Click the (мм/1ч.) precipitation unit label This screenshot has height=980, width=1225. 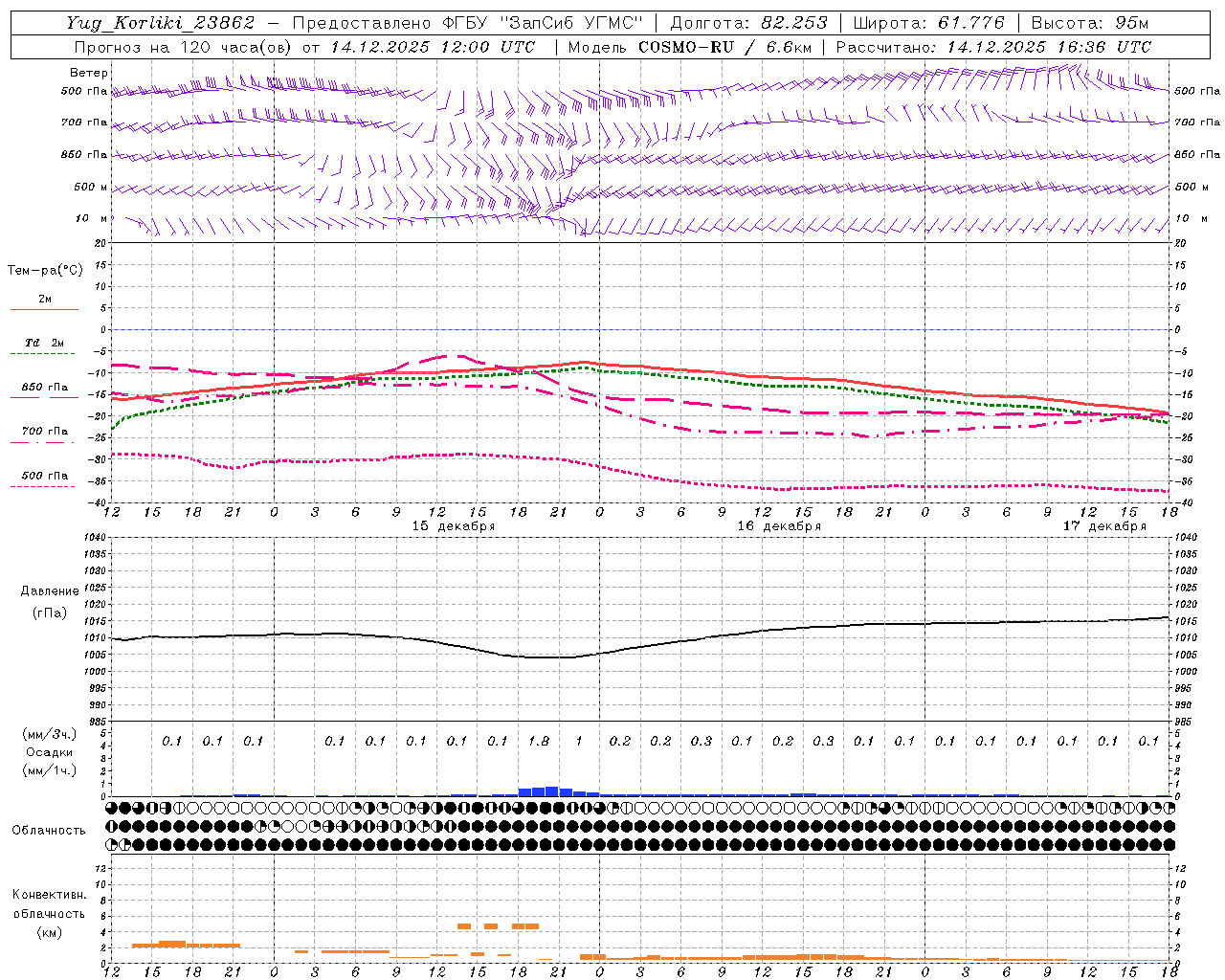click(50, 770)
